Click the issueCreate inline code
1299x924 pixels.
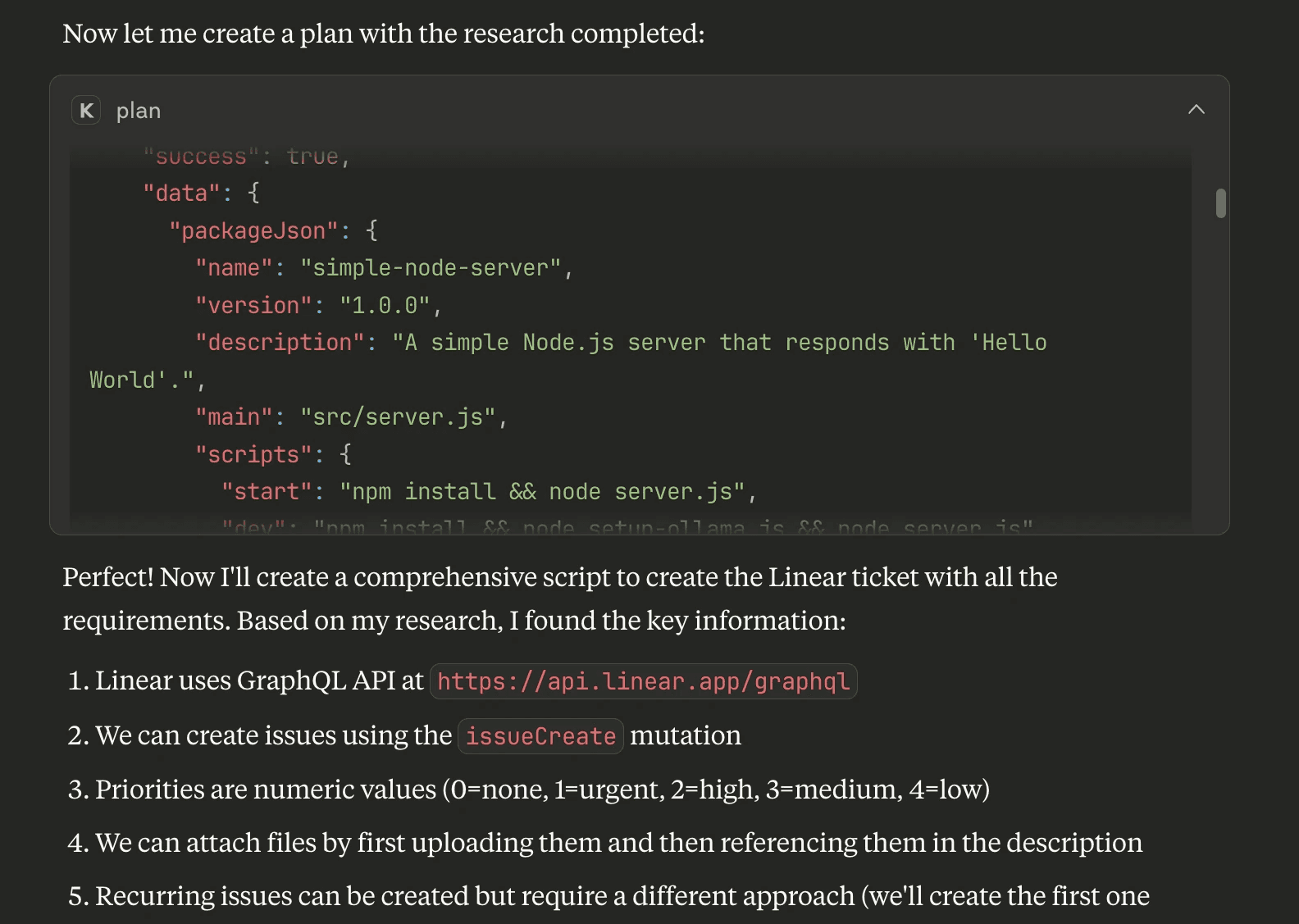[x=540, y=735]
